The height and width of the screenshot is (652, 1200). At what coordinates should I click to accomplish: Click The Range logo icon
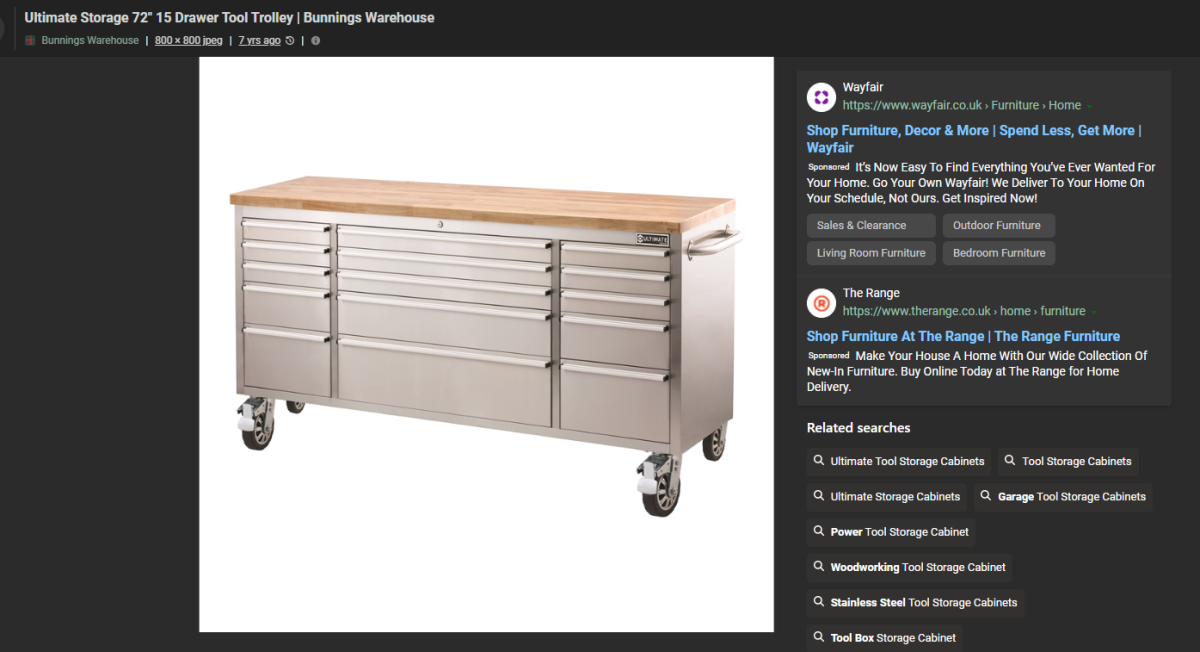[821, 302]
